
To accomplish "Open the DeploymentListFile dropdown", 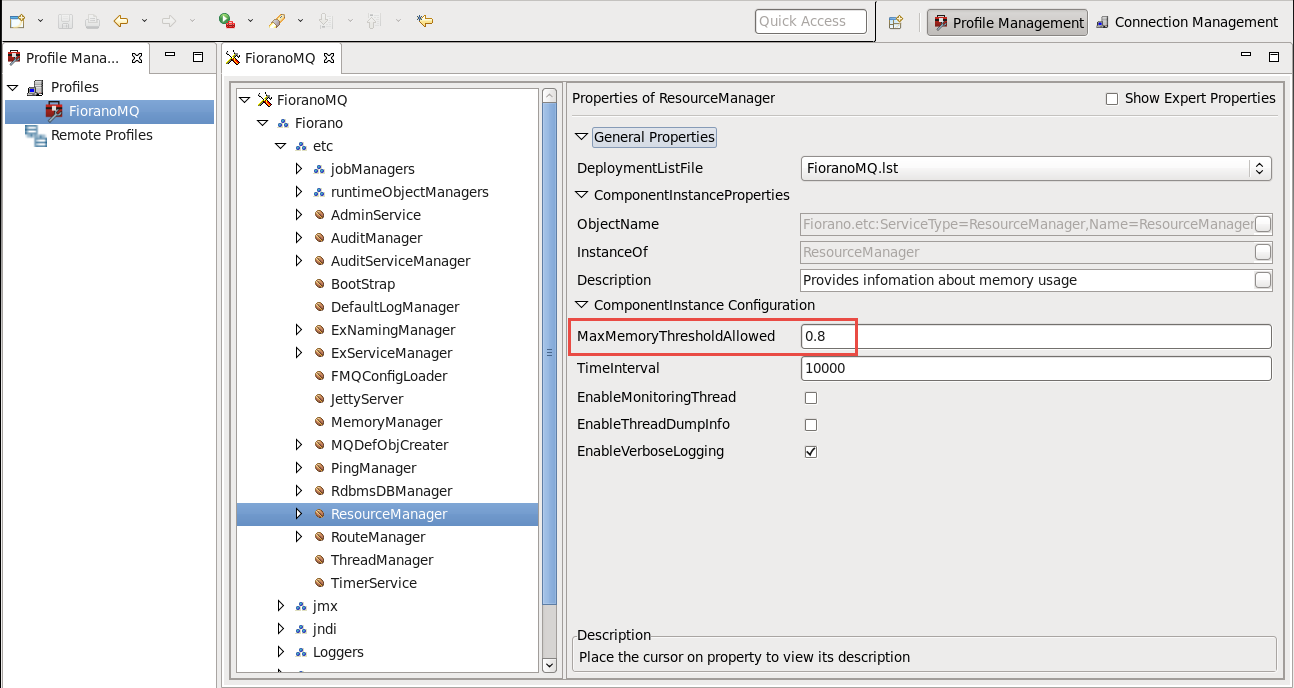I will click(x=1036, y=168).
